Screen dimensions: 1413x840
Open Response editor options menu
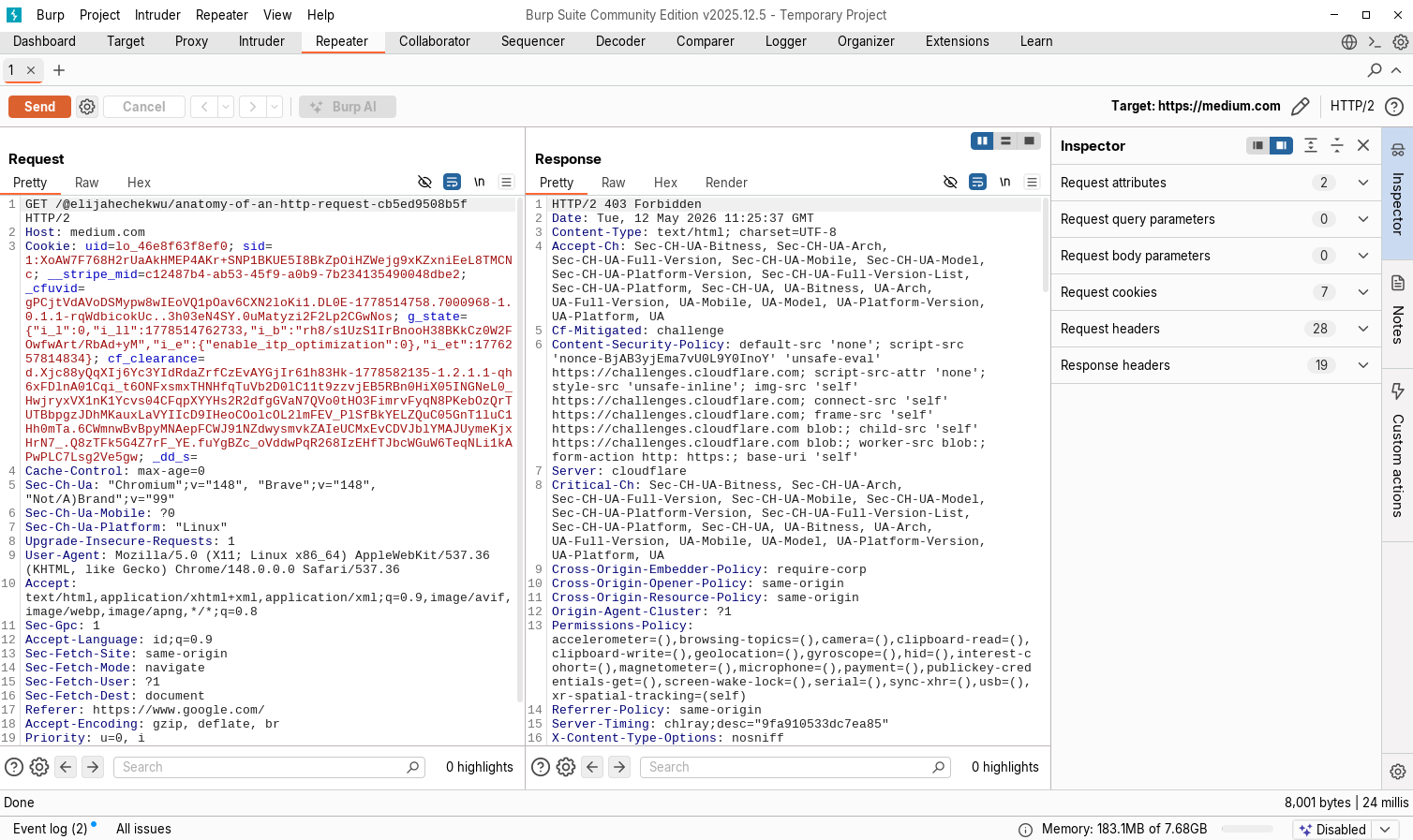[x=1033, y=182]
